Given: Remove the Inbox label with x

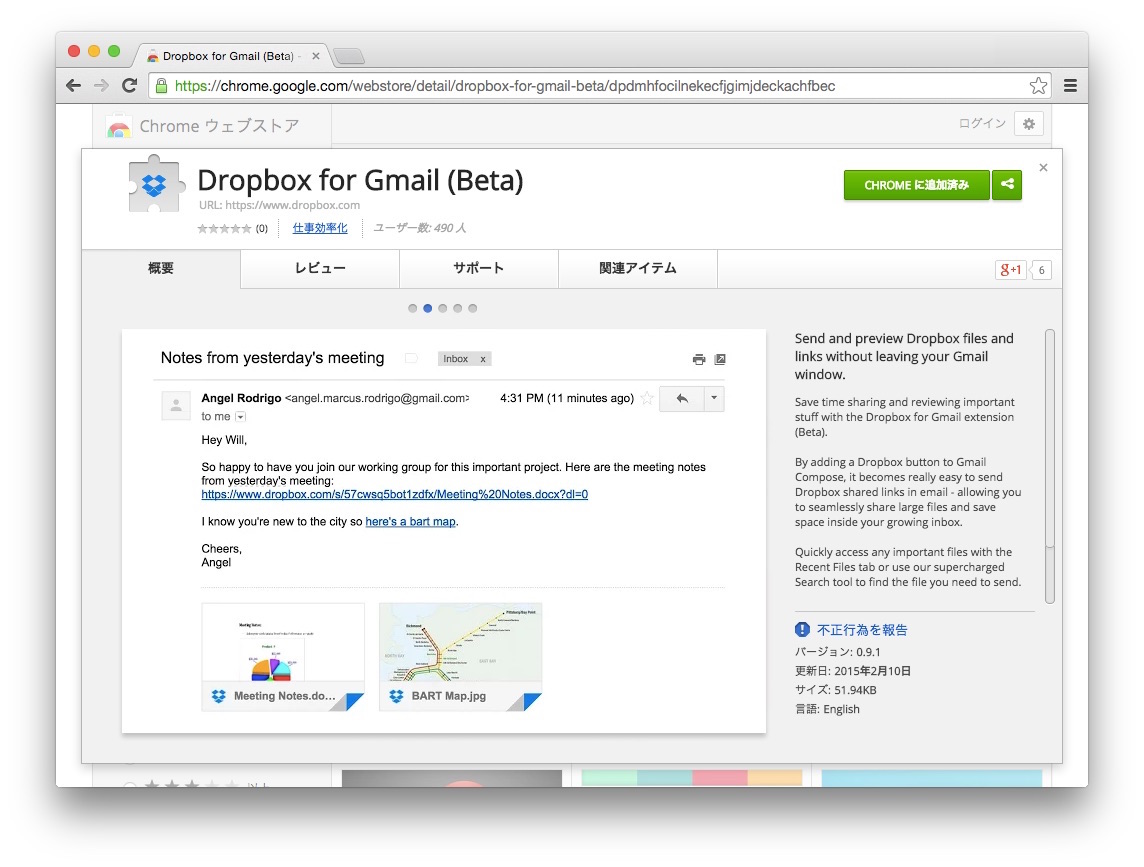Looking at the screenshot, I should pos(482,359).
